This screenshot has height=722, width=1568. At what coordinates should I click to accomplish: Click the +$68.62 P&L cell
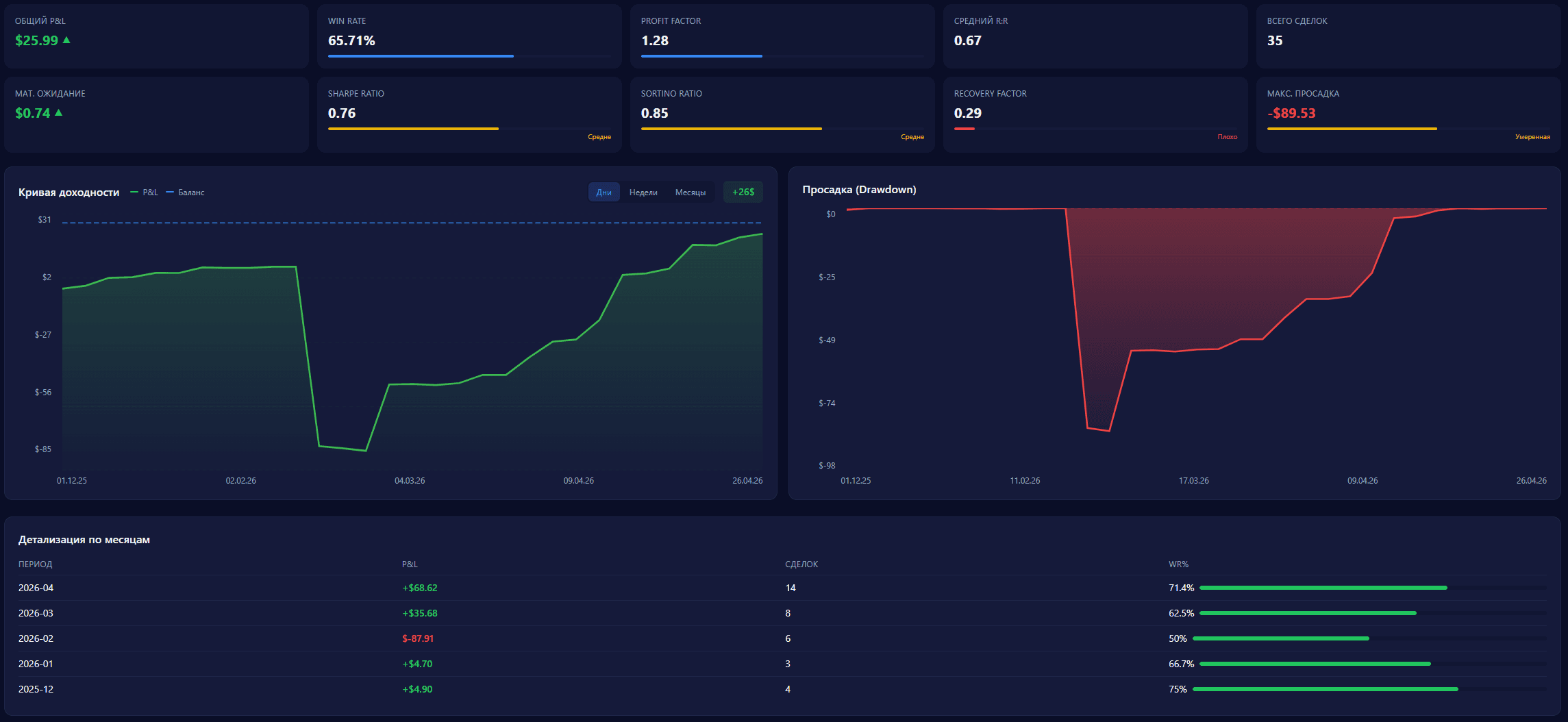[x=420, y=588]
